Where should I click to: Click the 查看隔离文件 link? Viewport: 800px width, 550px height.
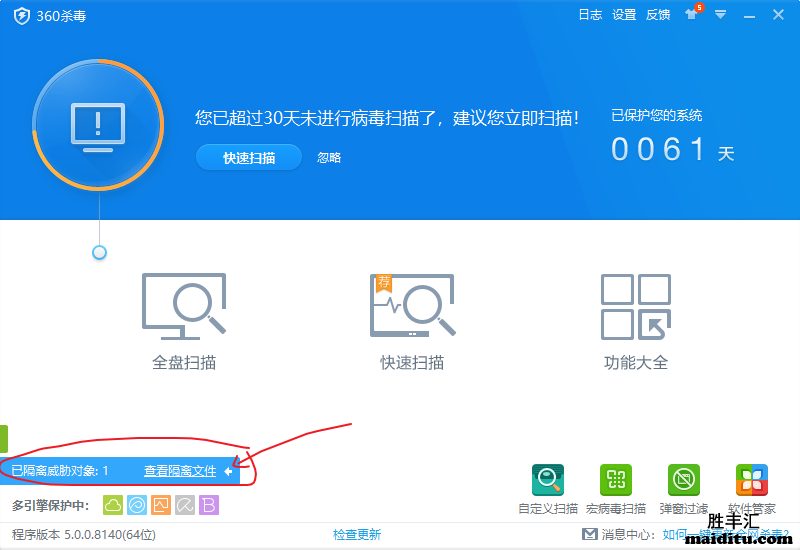point(180,471)
